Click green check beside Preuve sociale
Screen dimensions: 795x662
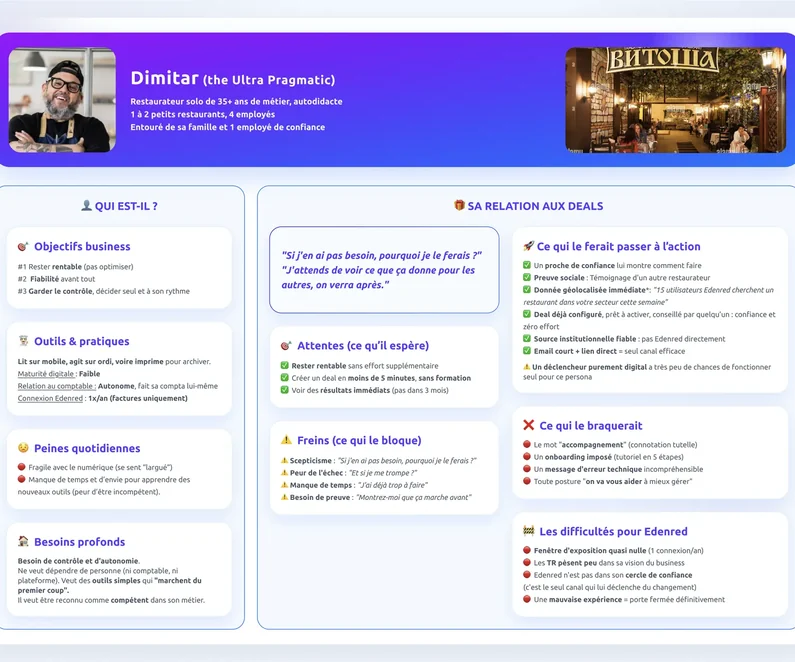click(x=527, y=277)
